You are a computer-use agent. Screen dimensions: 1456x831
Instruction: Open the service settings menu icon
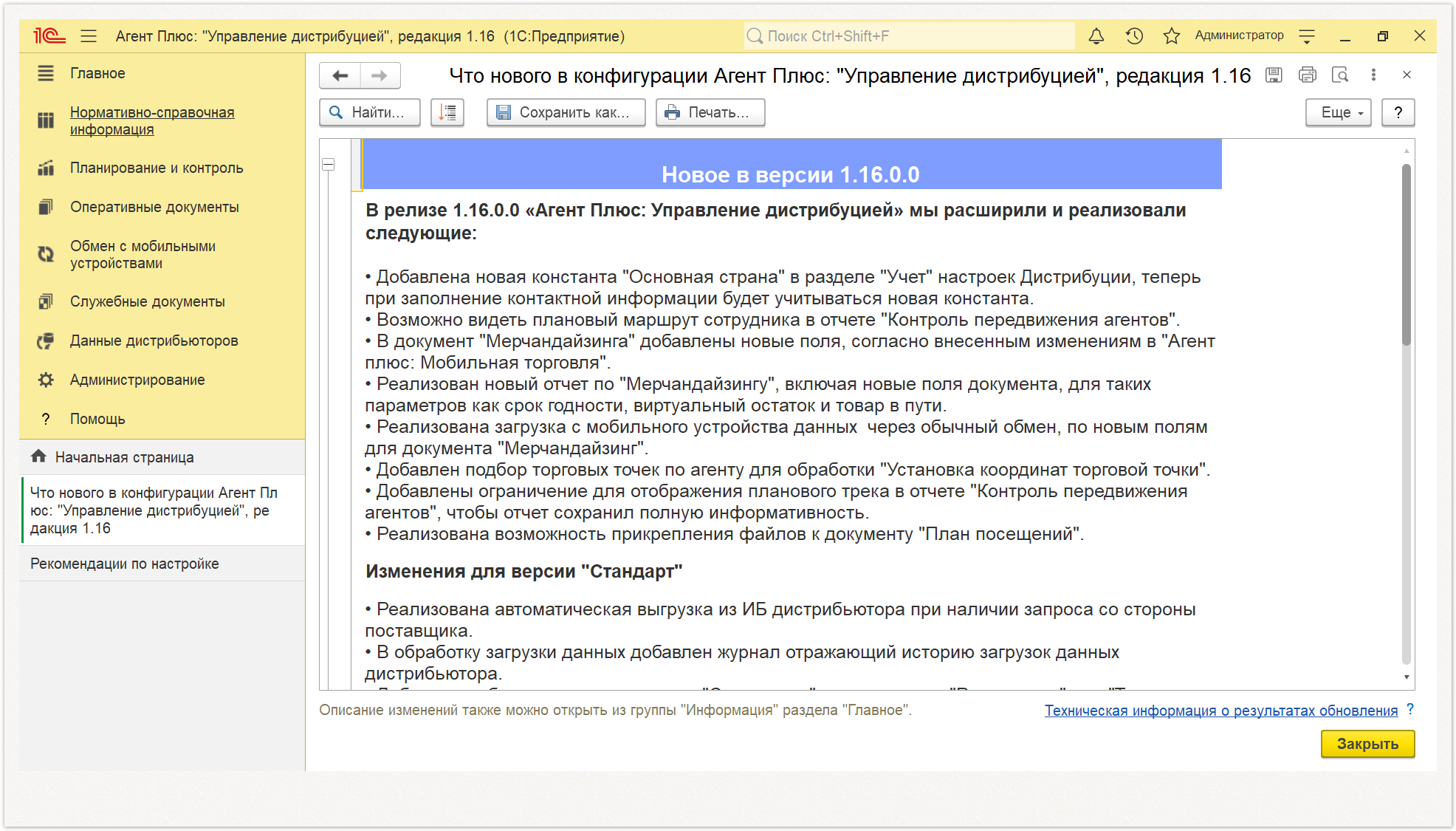[x=1307, y=35]
